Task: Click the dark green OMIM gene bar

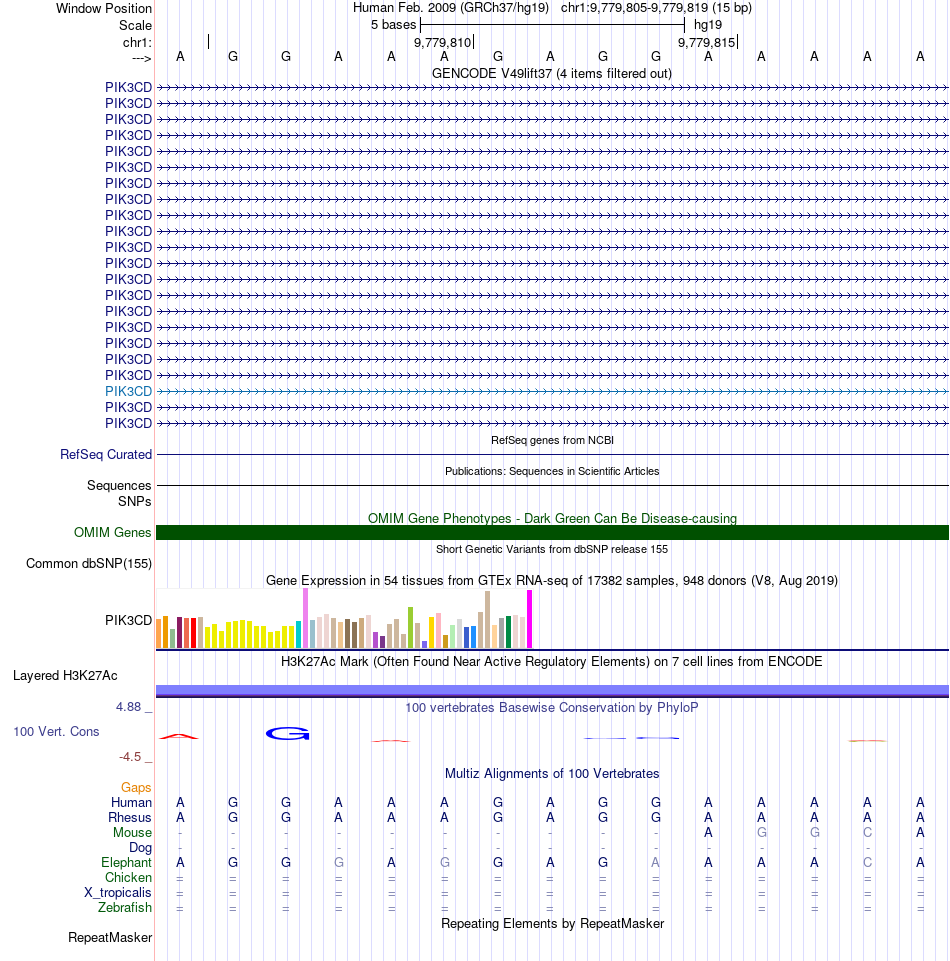Action: pos(552,533)
